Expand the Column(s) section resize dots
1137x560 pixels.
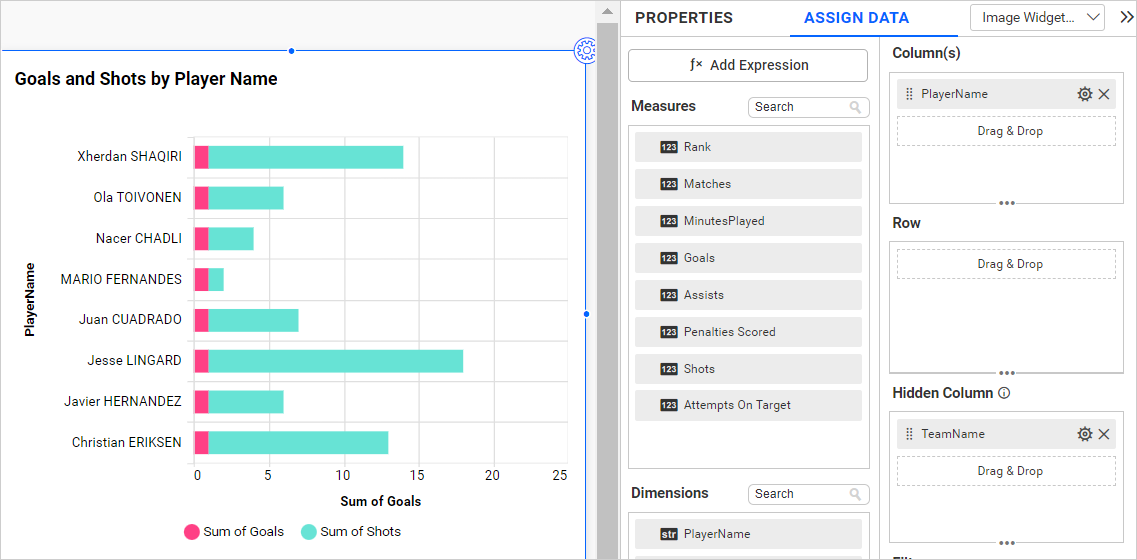pyautogui.click(x=1006, y=203)
